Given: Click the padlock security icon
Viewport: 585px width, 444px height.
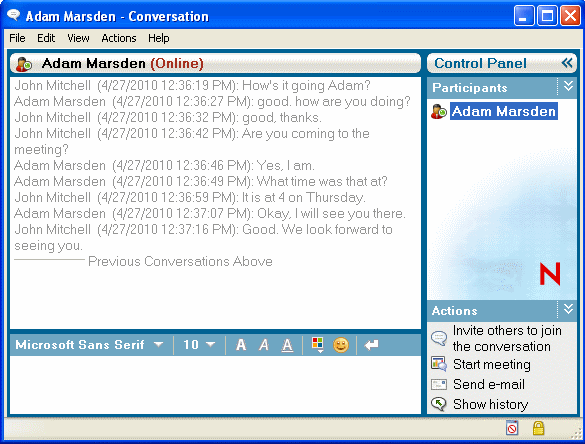Looking at the screenshot, I should [538, 428].
